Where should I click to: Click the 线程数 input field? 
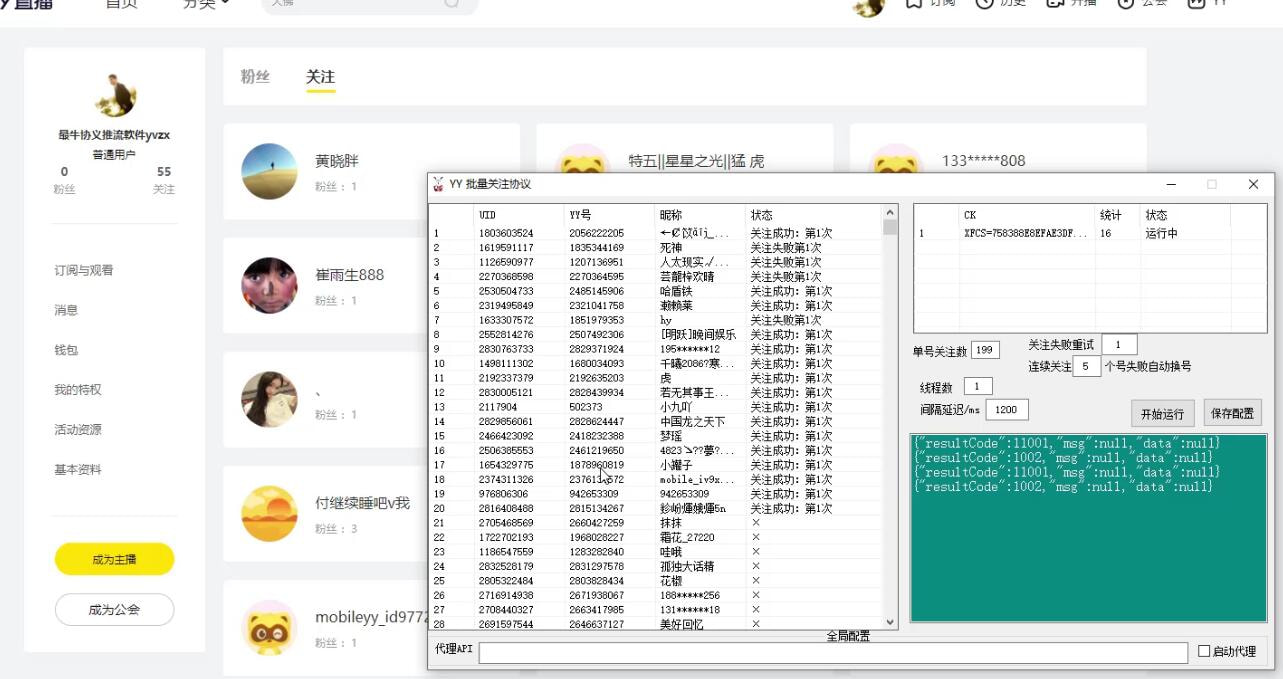click(978, 386)
